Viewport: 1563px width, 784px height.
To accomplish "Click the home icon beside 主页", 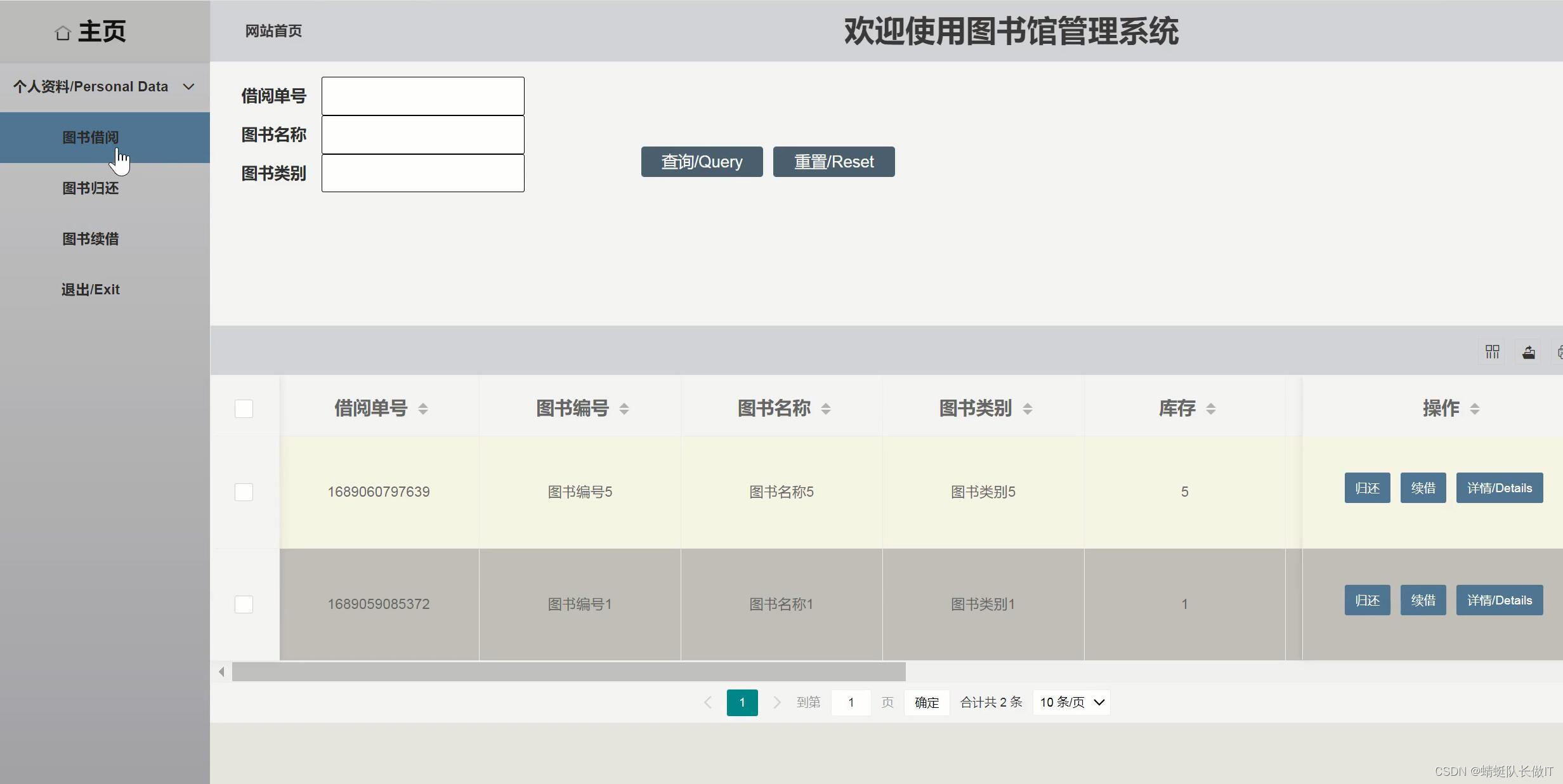I will coord(62,33).
